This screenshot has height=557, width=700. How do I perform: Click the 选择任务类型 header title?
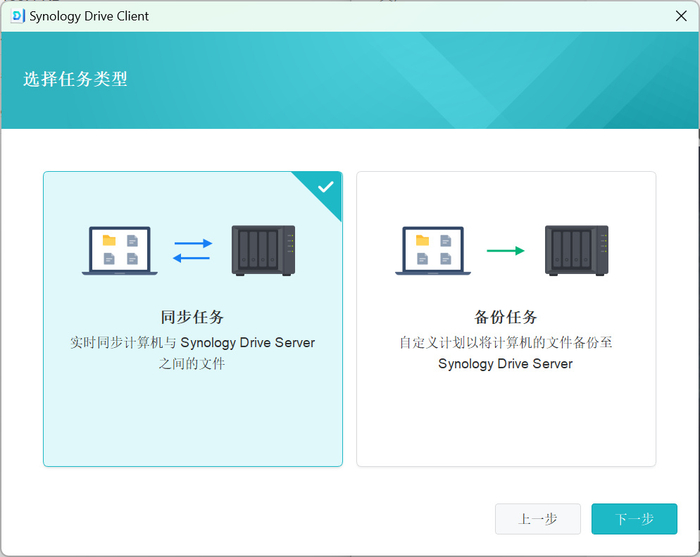pyautogui.click(x=75, y=79)
